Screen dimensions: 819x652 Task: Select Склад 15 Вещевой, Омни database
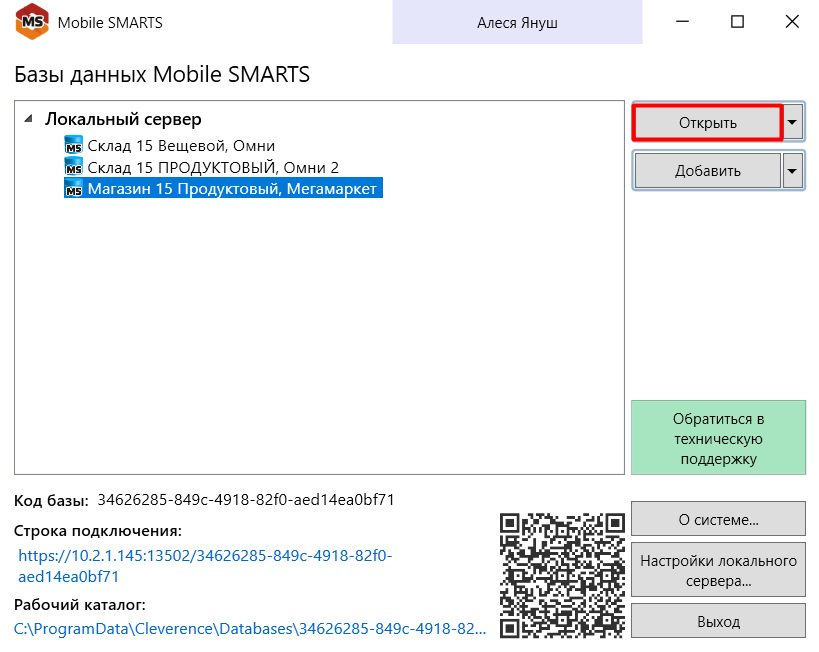[180, 146]
